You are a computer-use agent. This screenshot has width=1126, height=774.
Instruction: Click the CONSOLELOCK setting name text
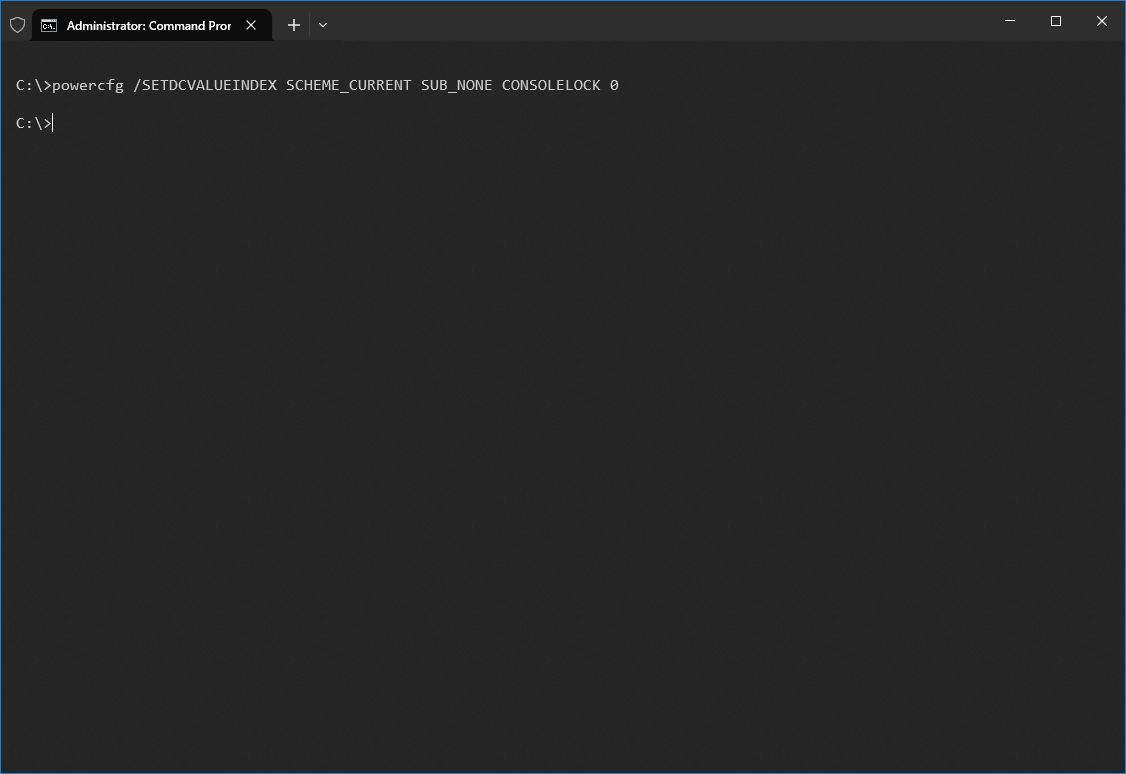(x=551, y=85)
